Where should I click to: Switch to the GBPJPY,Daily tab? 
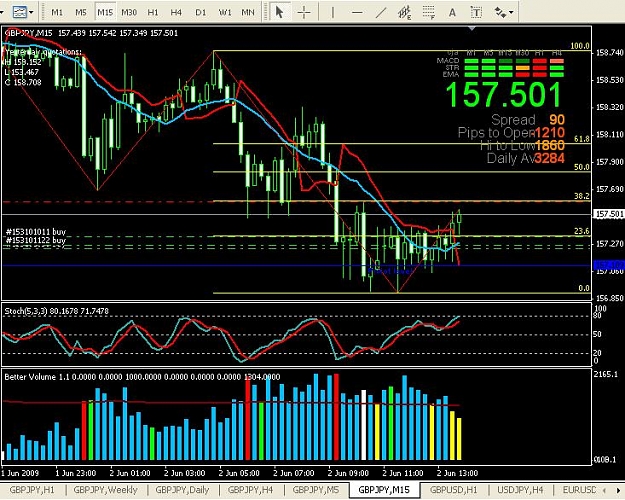click(x=182, y=490)
